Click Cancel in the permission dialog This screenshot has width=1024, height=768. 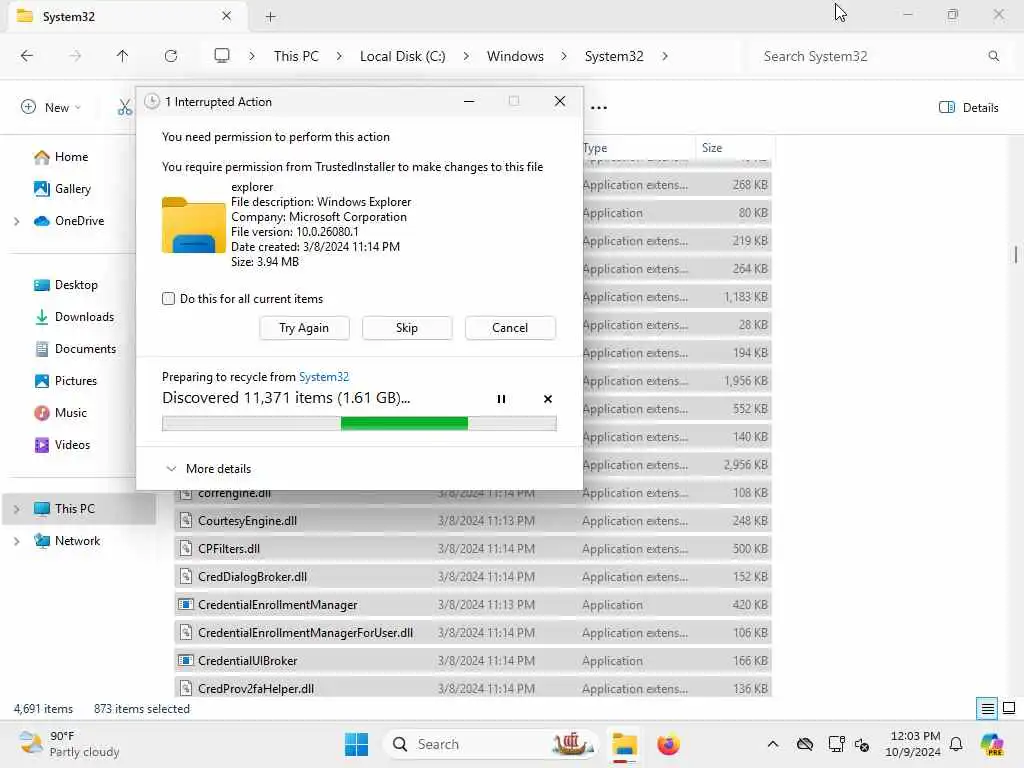(510, 328)
